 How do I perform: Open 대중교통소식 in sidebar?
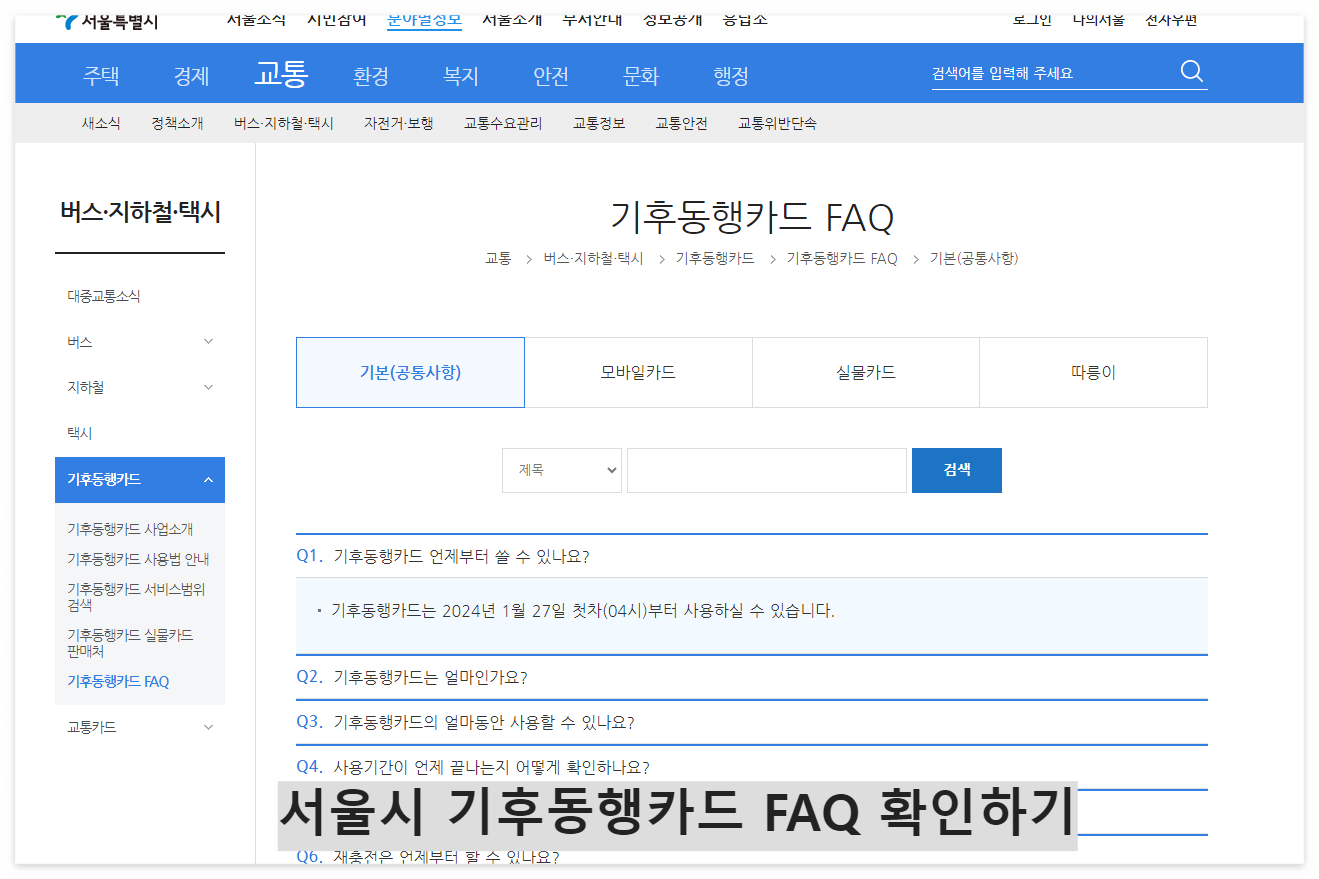click(104, 296)
